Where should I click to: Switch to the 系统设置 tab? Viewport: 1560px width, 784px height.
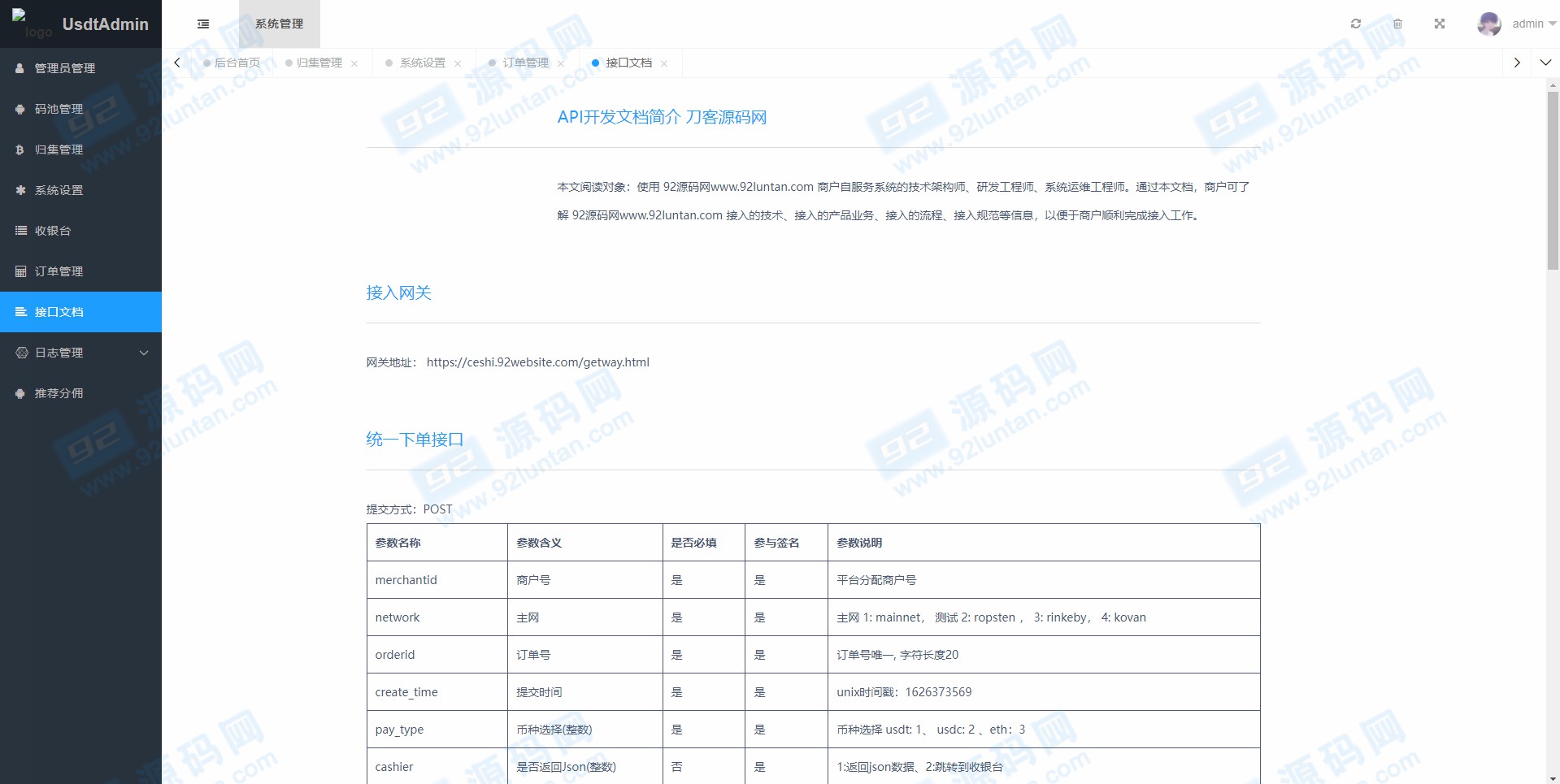click(x=423, y=63)
